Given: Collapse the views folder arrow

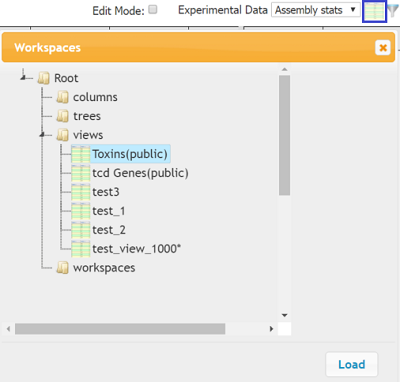Looking at the screenshot, I should pos(42,134).
